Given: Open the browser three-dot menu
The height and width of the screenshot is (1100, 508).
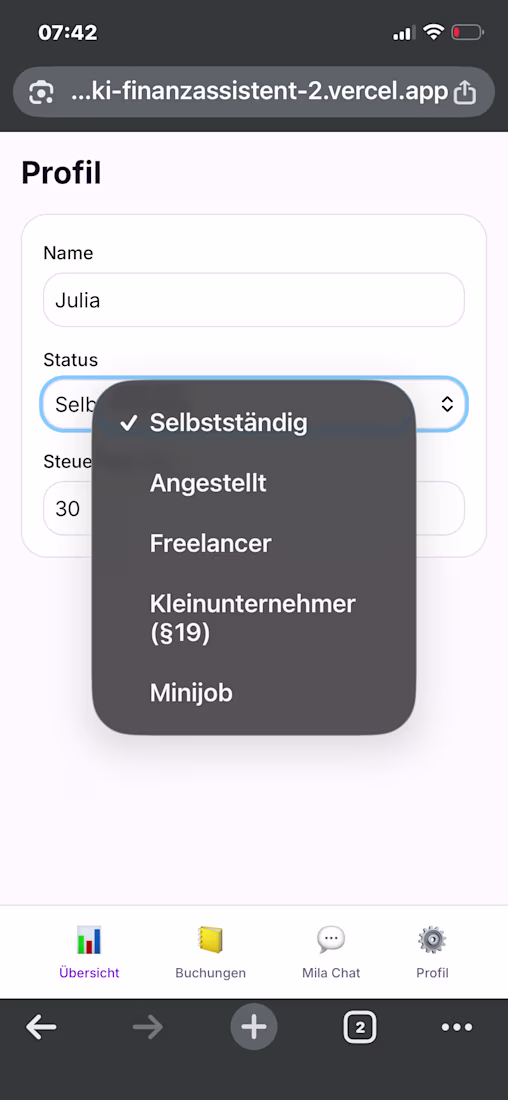Looking at the screenshot, I should (457, 1028).
